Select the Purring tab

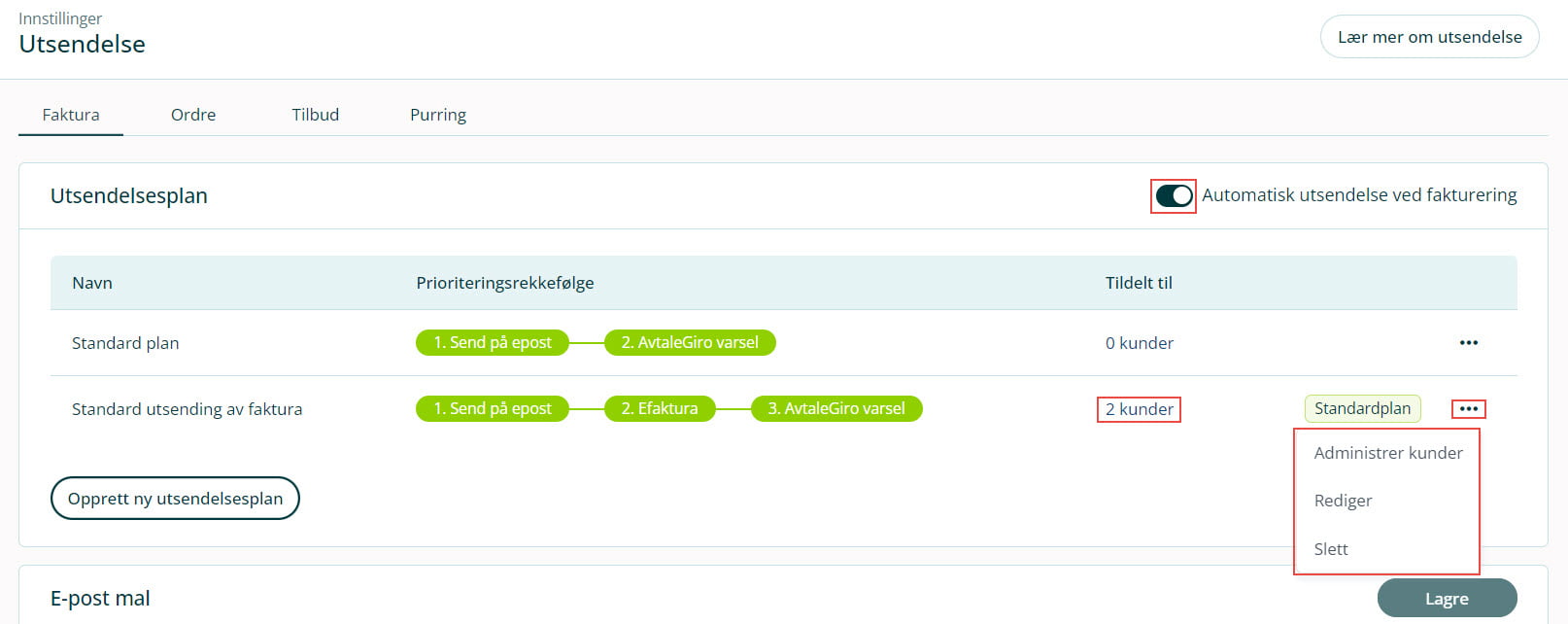pos(437,115)
